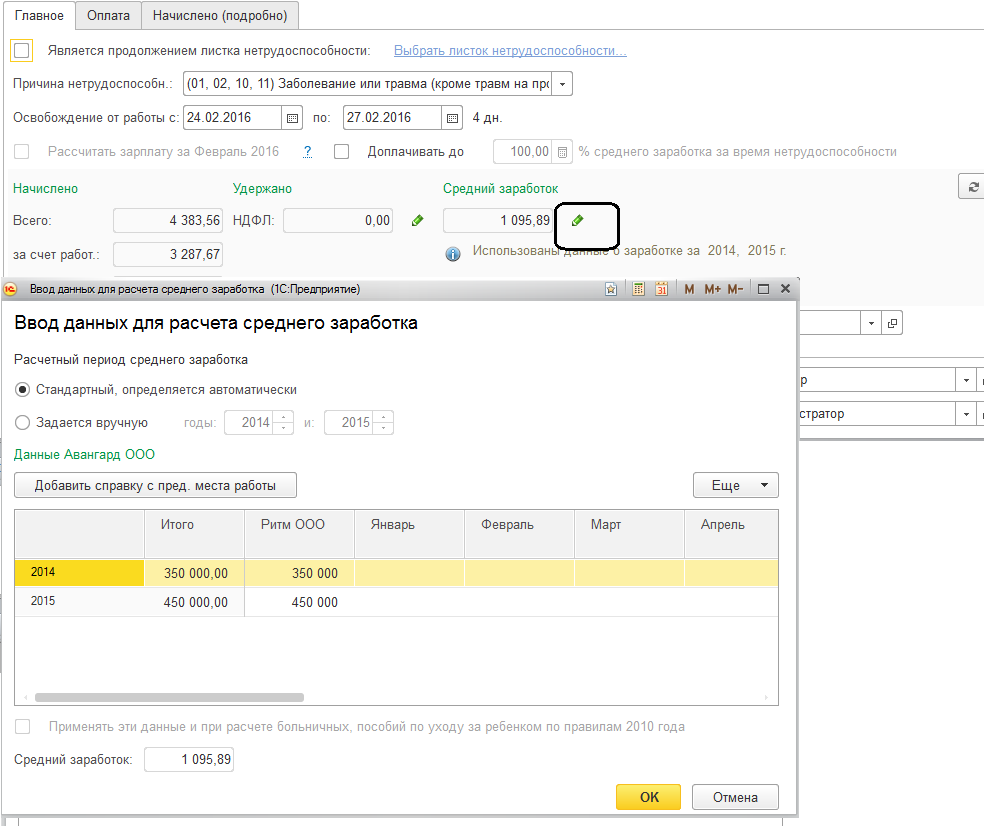The image size is (984, 826).
Task: Click the 450 000,00 Итого cell for 2015
Action: tap(194, 602)
